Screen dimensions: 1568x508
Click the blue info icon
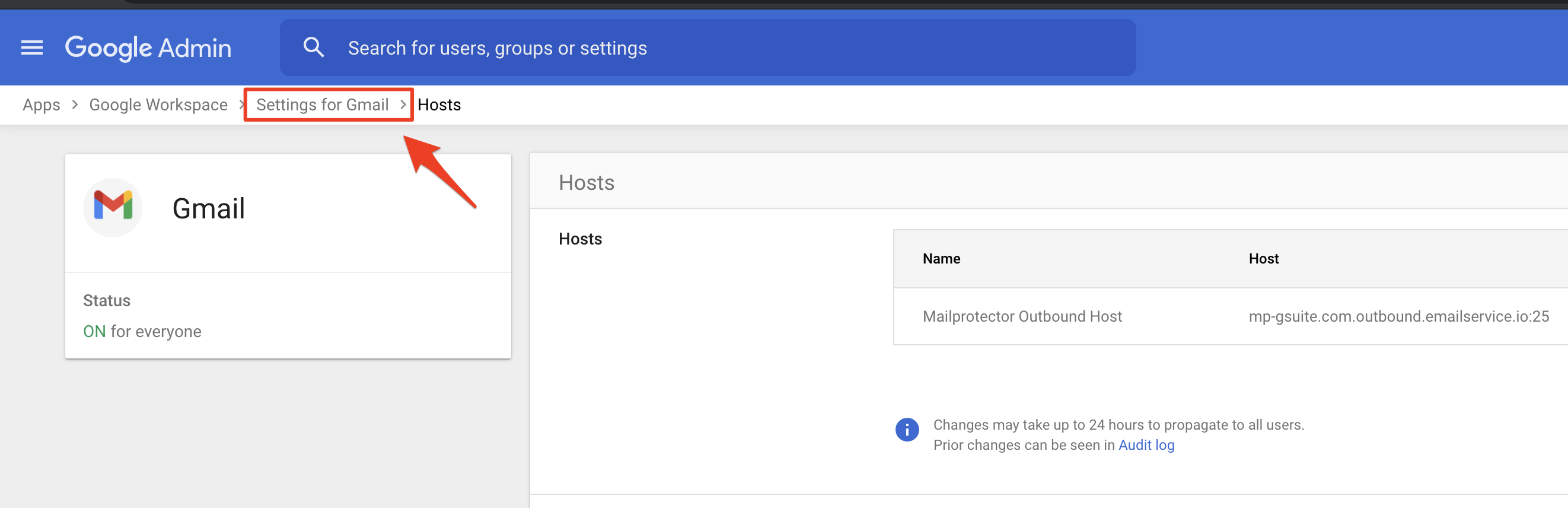907,430
